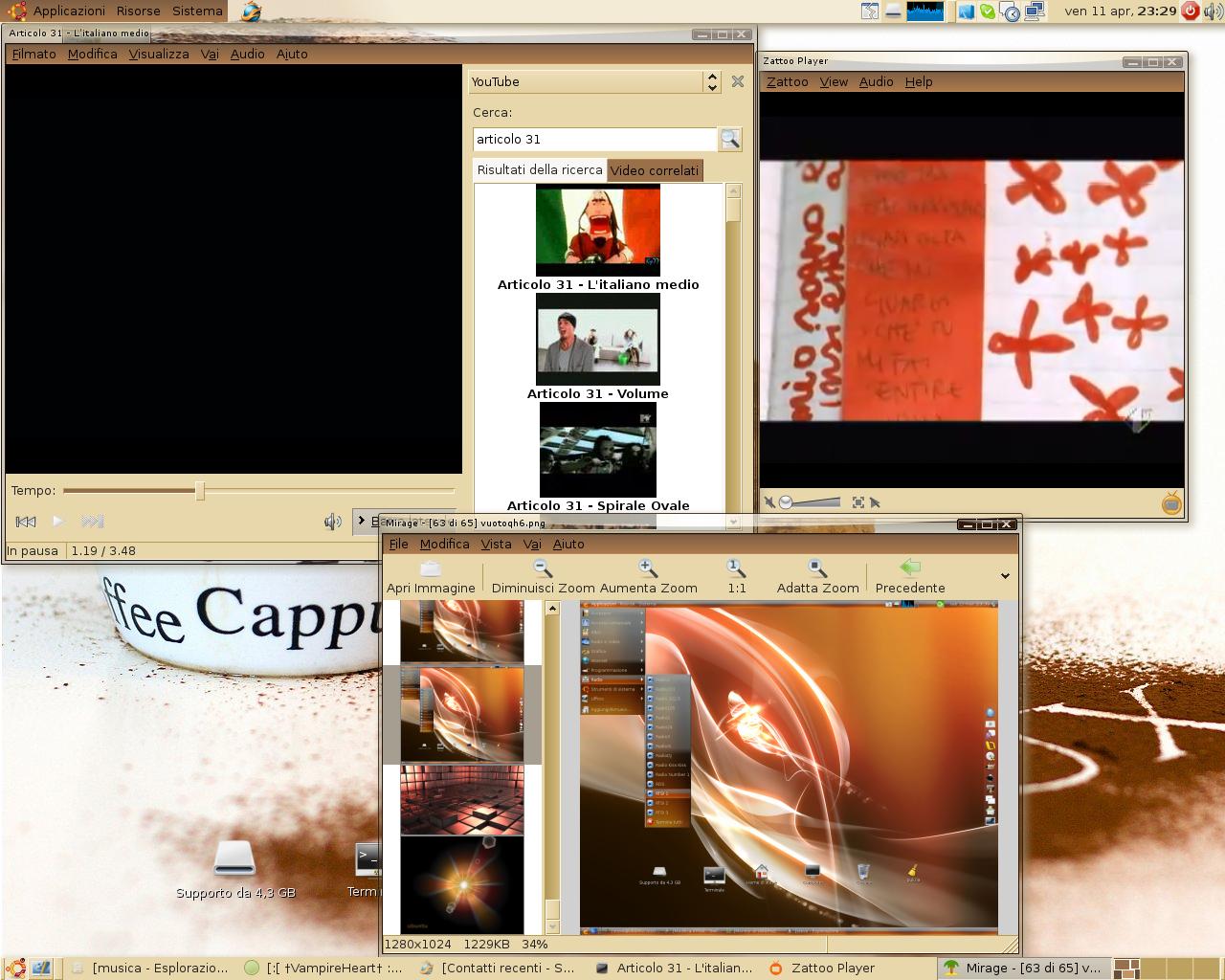Select the red cubes thumbnail in Mirage

point(462,800)
